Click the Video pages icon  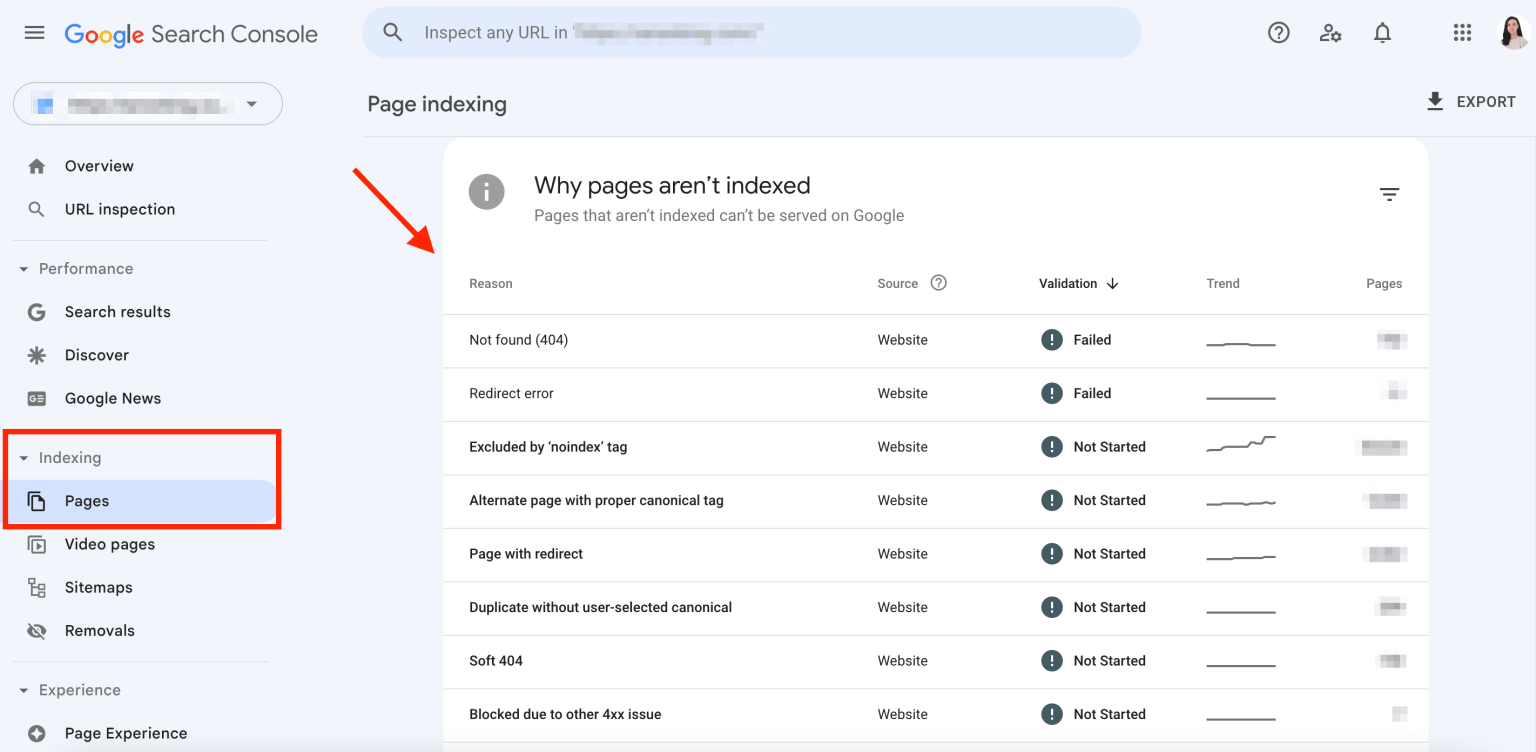point(37,544)
